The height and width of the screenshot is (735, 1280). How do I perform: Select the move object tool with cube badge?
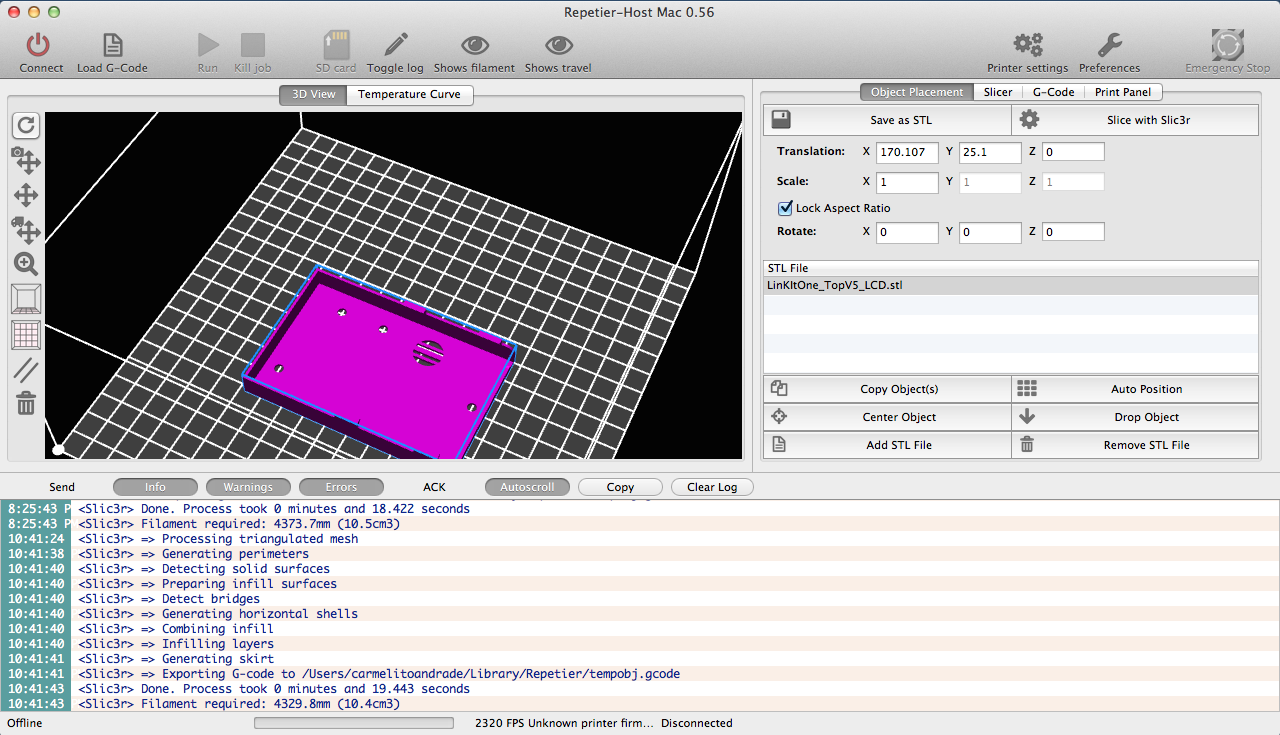click(26, 230)
